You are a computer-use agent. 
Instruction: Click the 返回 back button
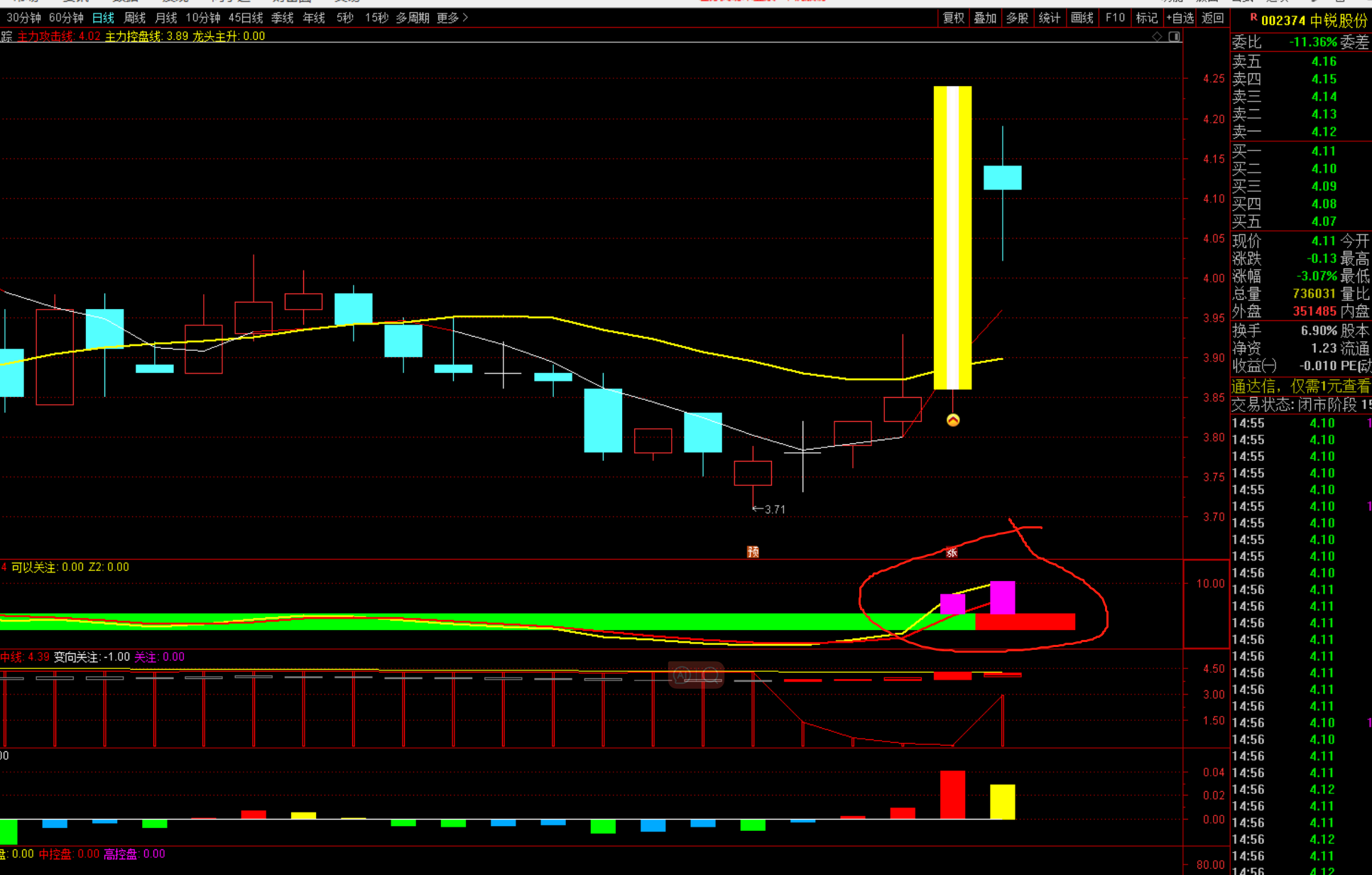pos(1212,18)
